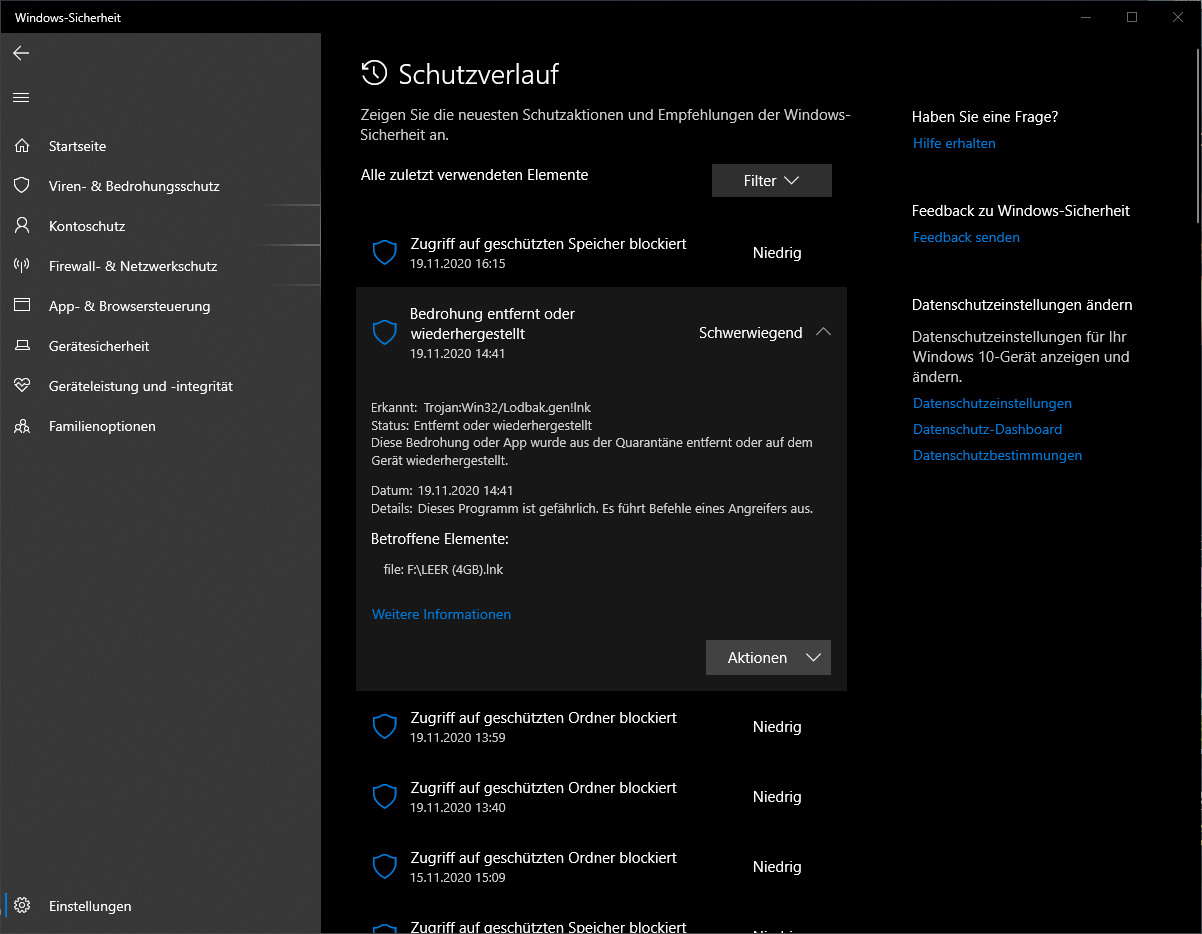The image size is (1202, 934).
Task: Minimize the Windows-Sicherheit window
Action: (1086, 17)
